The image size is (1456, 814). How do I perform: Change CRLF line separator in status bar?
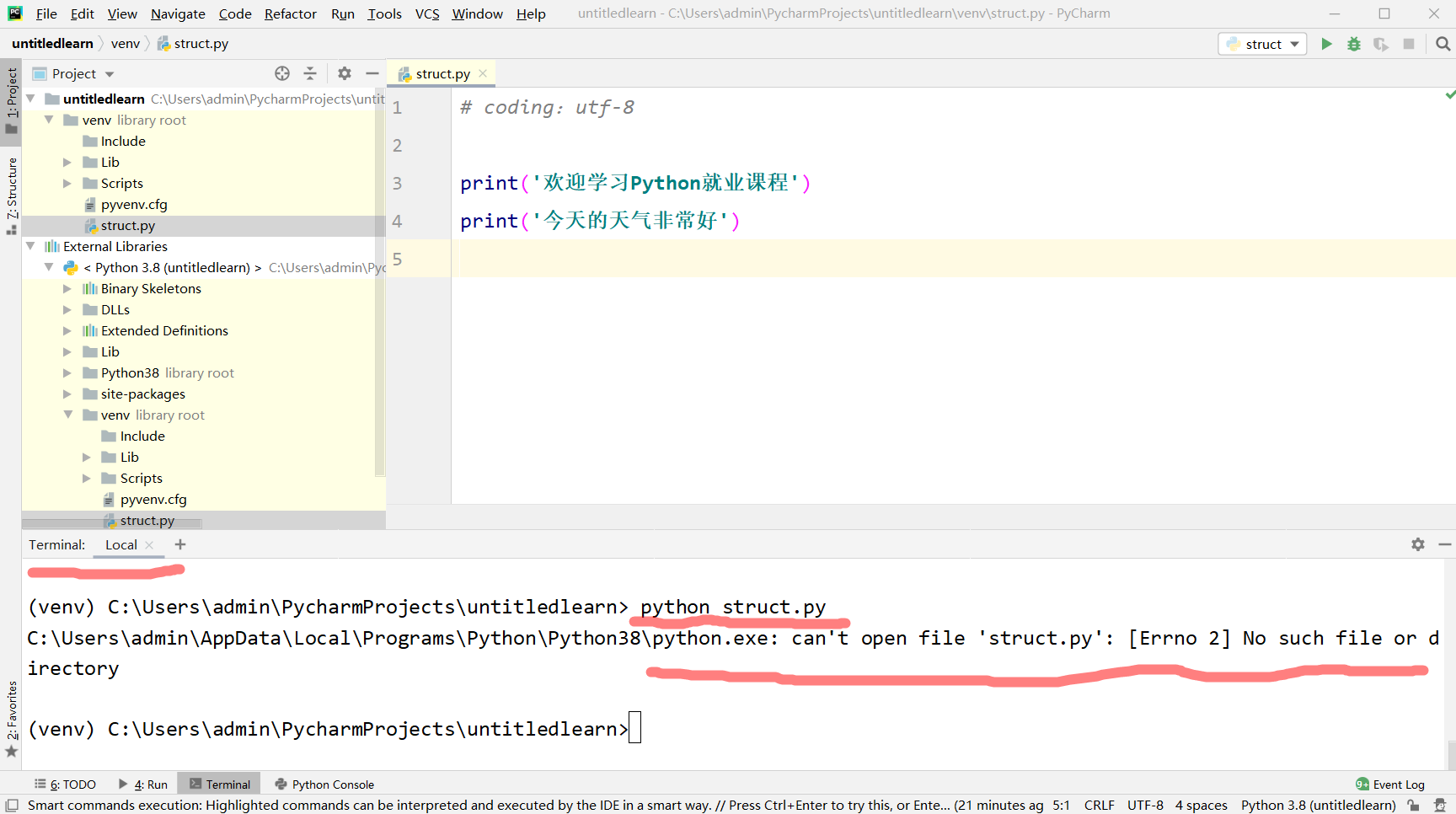(x=1099, y=806)
